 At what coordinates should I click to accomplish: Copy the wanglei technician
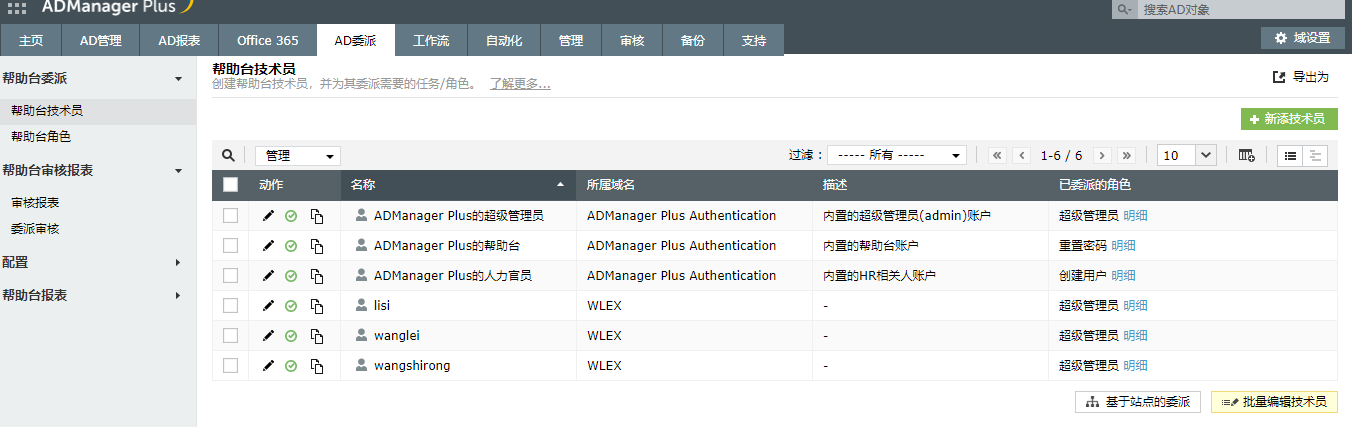pos(317,336)
